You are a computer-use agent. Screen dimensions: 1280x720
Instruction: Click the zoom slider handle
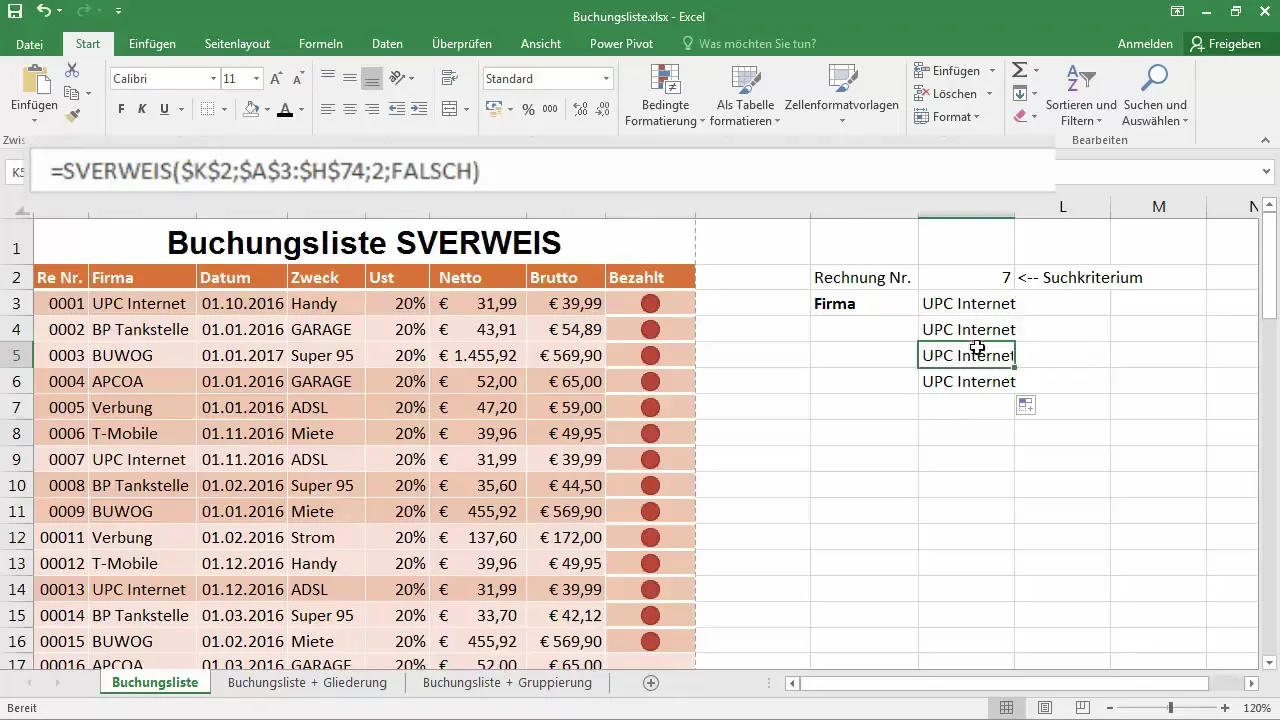coord(1170,708)
